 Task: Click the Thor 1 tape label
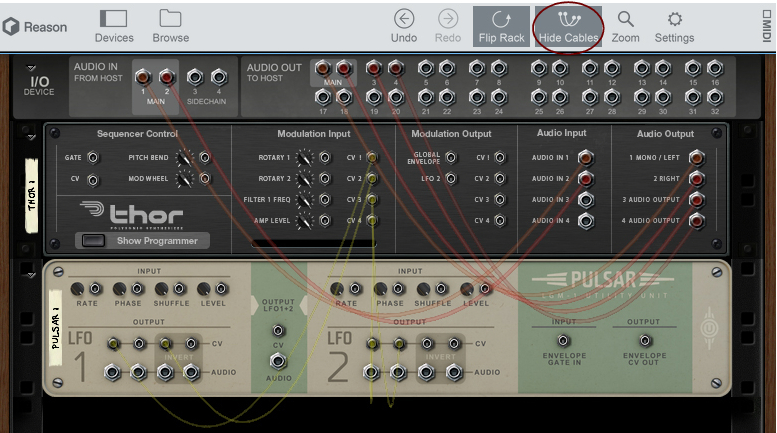tap(32, 196)
